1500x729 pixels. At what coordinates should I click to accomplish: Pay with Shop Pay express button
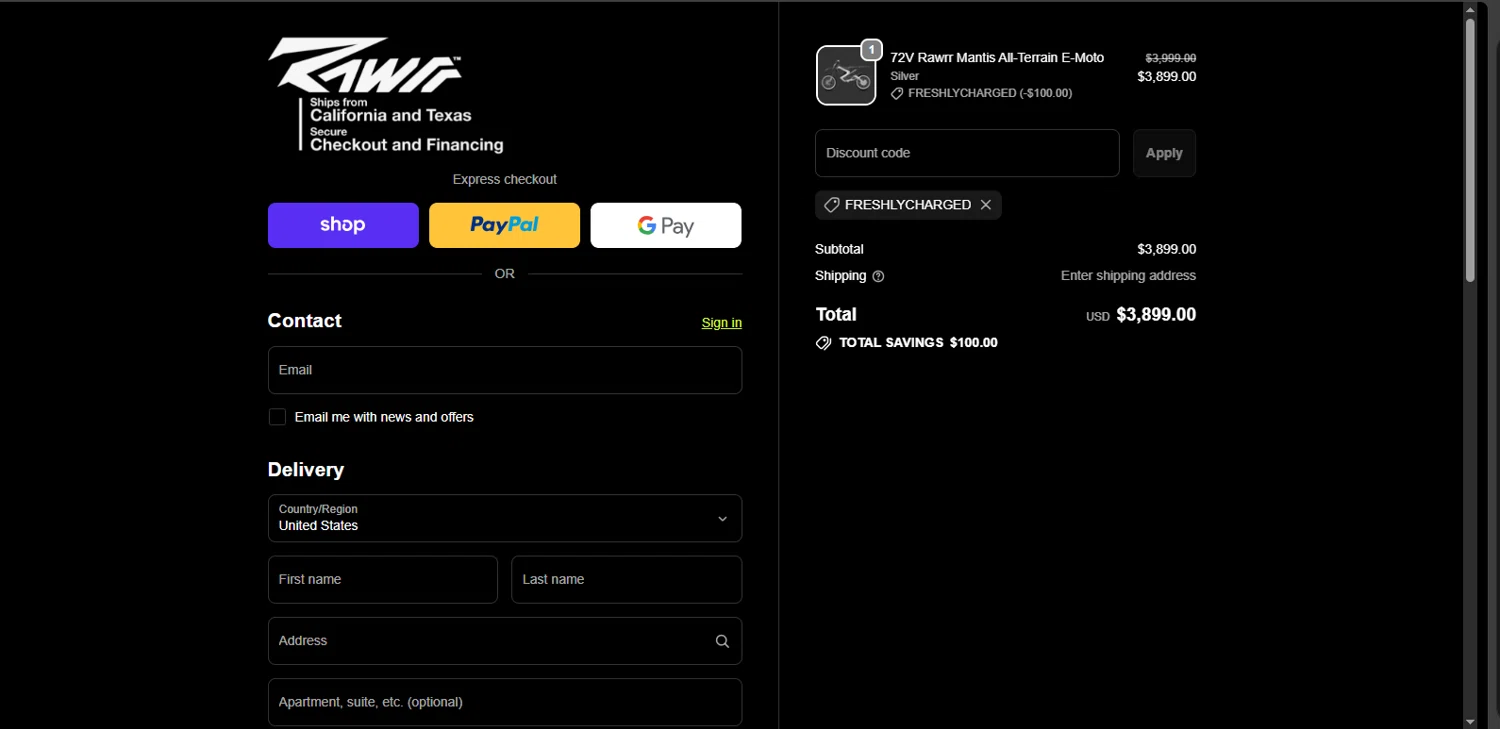pos(343,225)
